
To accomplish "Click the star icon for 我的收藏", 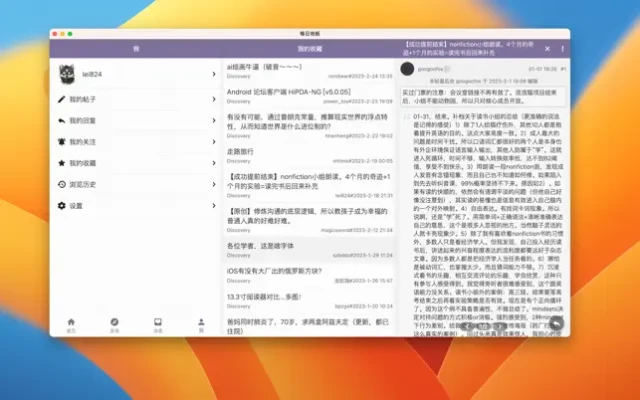I will [61, 163].
